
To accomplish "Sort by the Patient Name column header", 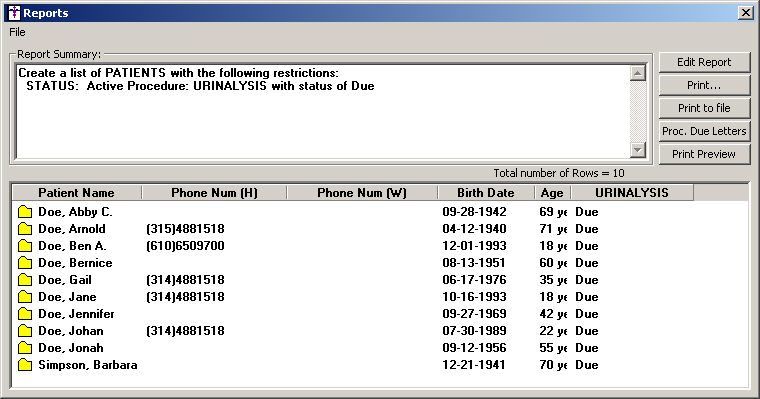I will (x=77, y=193).
